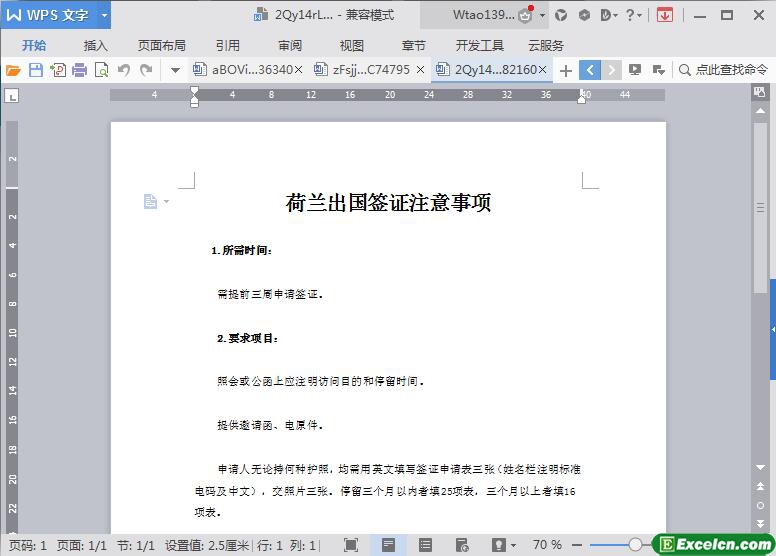Click the paragraph layout icon beside the title
This screenshot has height=556, width=776.
point(150,202)
